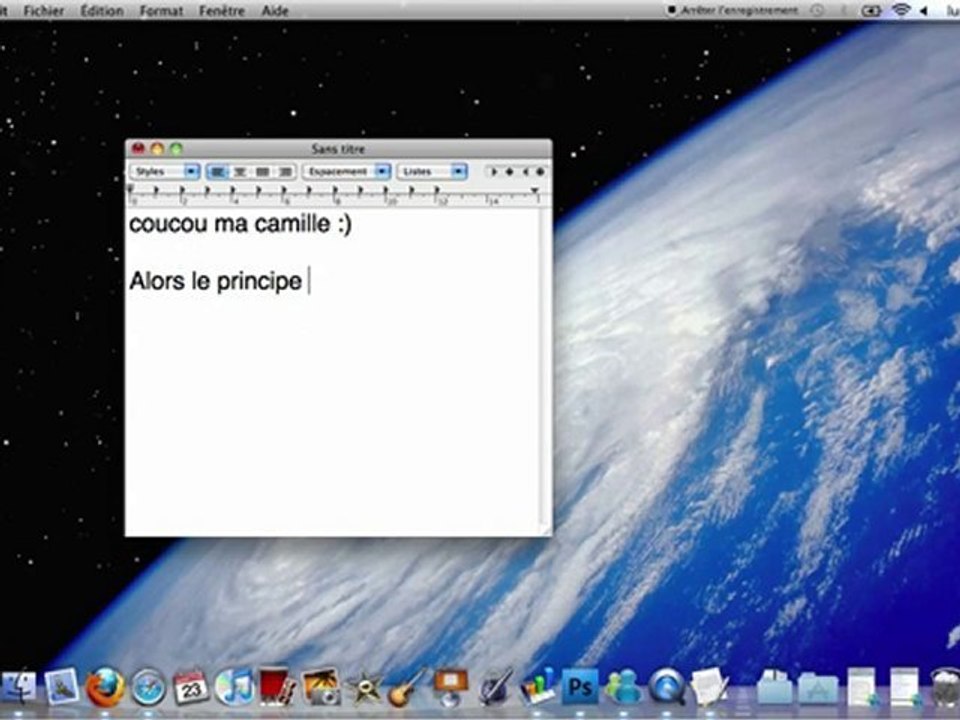This screenshot has height=720, width=960.
Task: Open stamp icon between Finder and Firefox
Action: click(x=62, y=687)
